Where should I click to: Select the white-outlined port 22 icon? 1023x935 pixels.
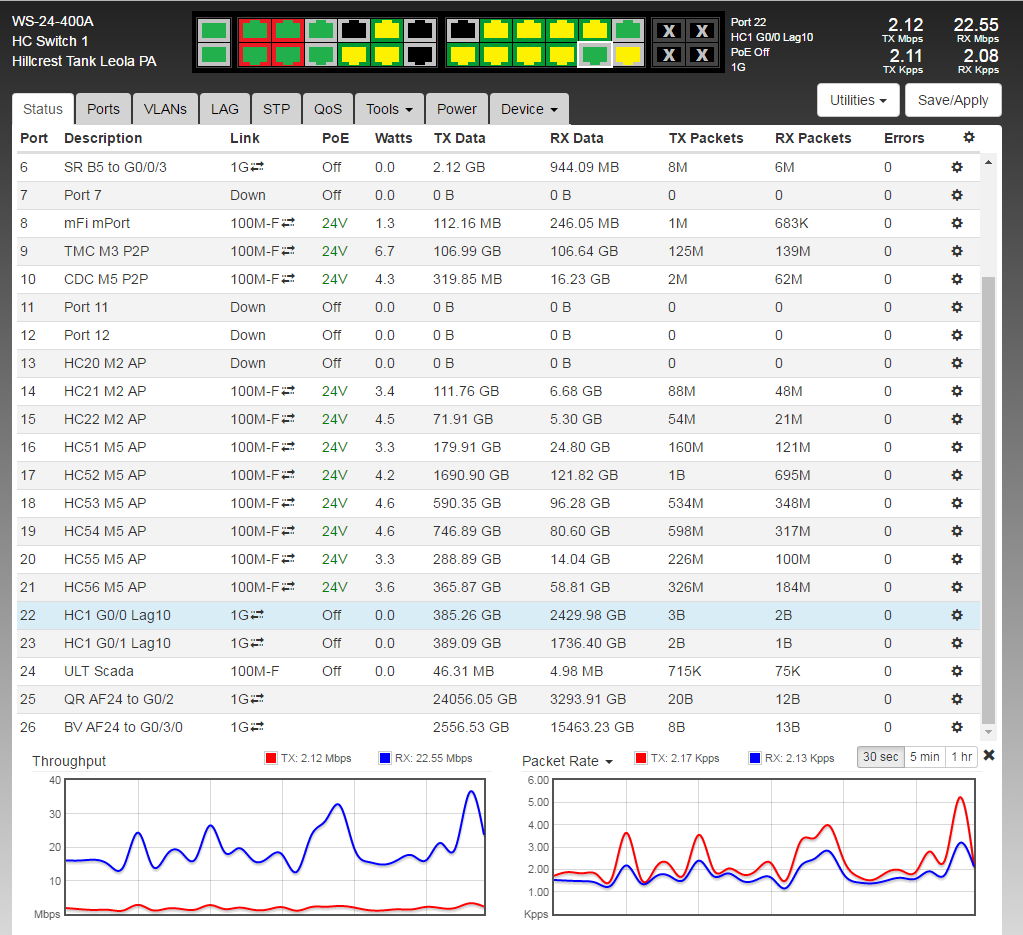(x=596, y=54)
